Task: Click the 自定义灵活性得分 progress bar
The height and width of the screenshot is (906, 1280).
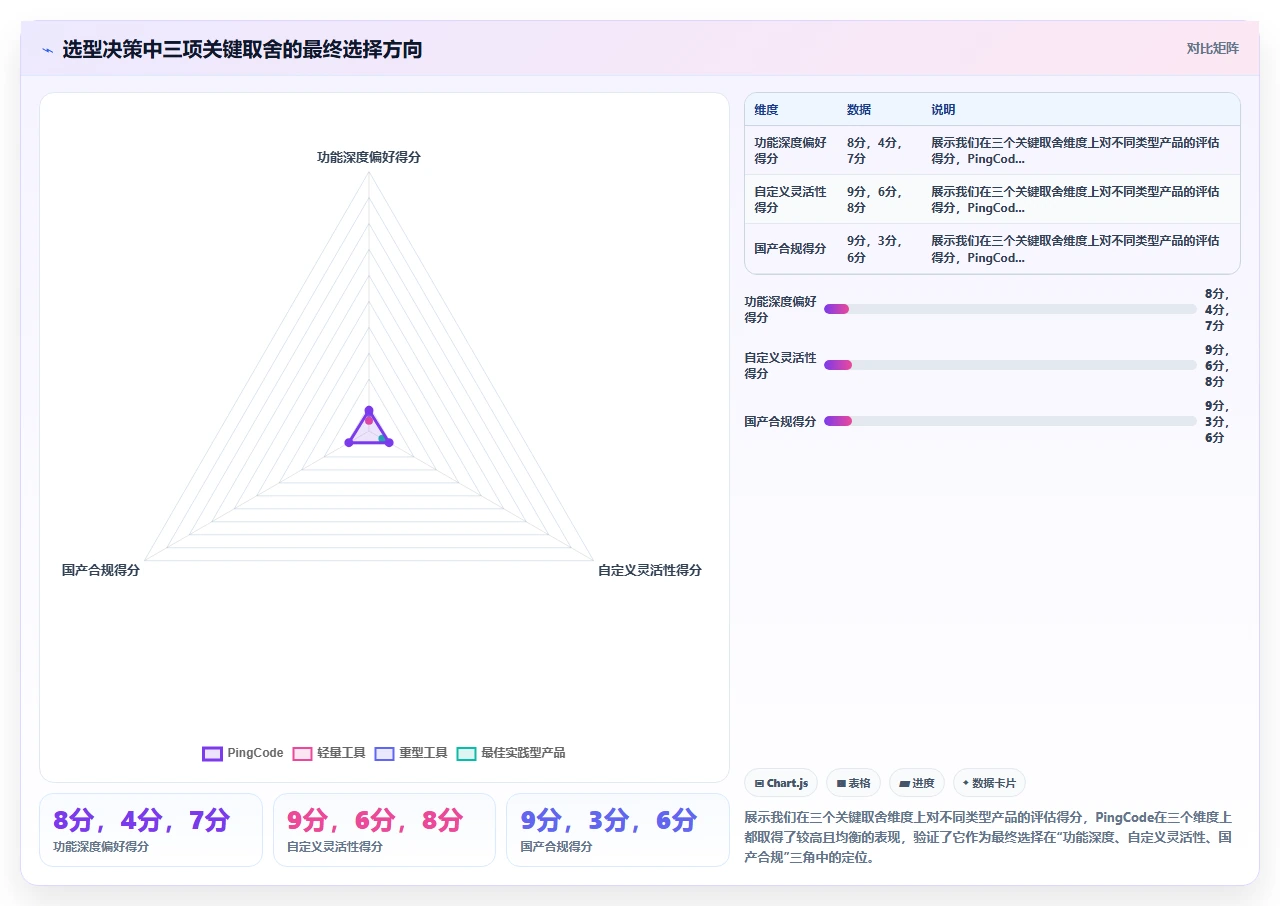Action: coord(1010,365)
